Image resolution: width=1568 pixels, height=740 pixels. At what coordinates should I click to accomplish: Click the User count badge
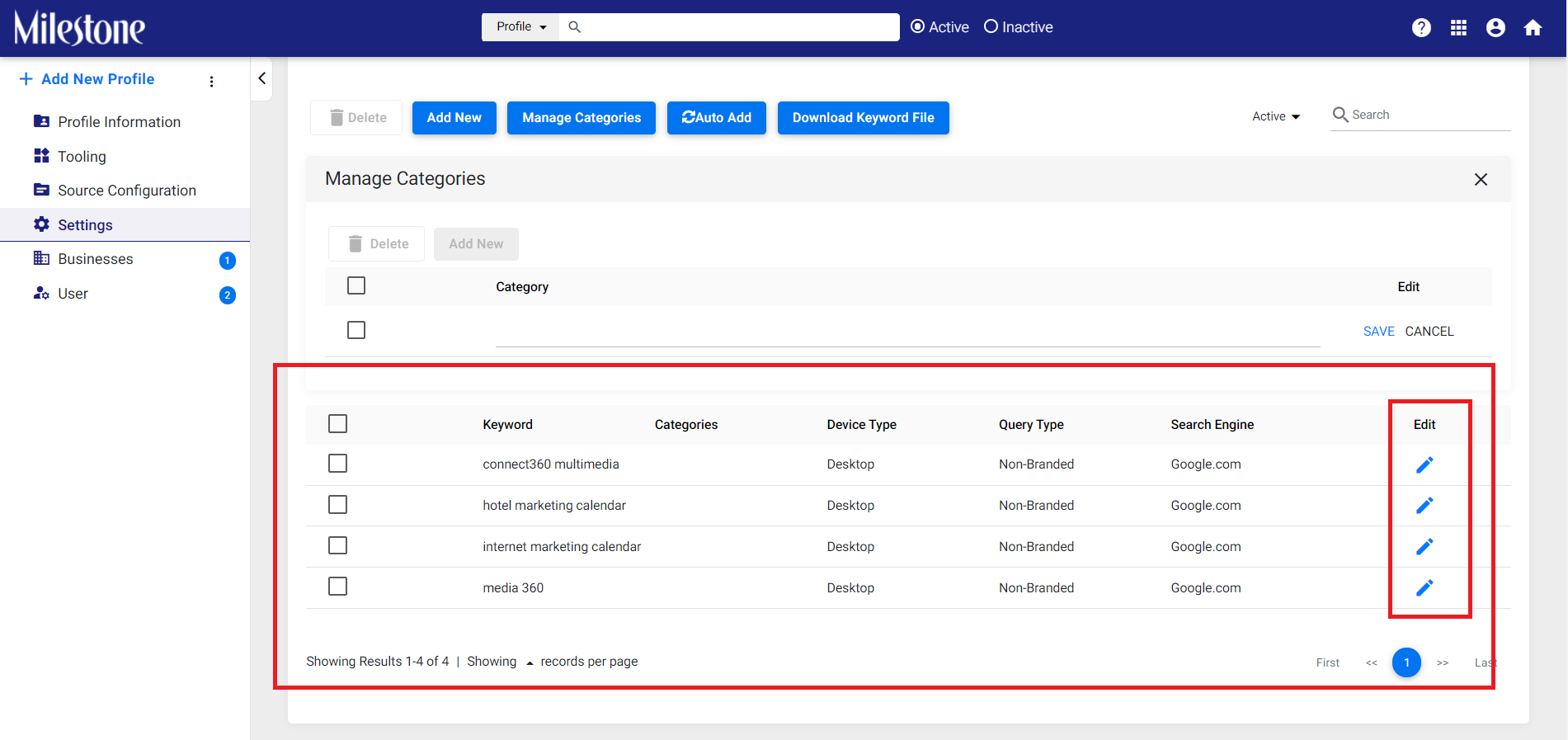tap(228, 295)
